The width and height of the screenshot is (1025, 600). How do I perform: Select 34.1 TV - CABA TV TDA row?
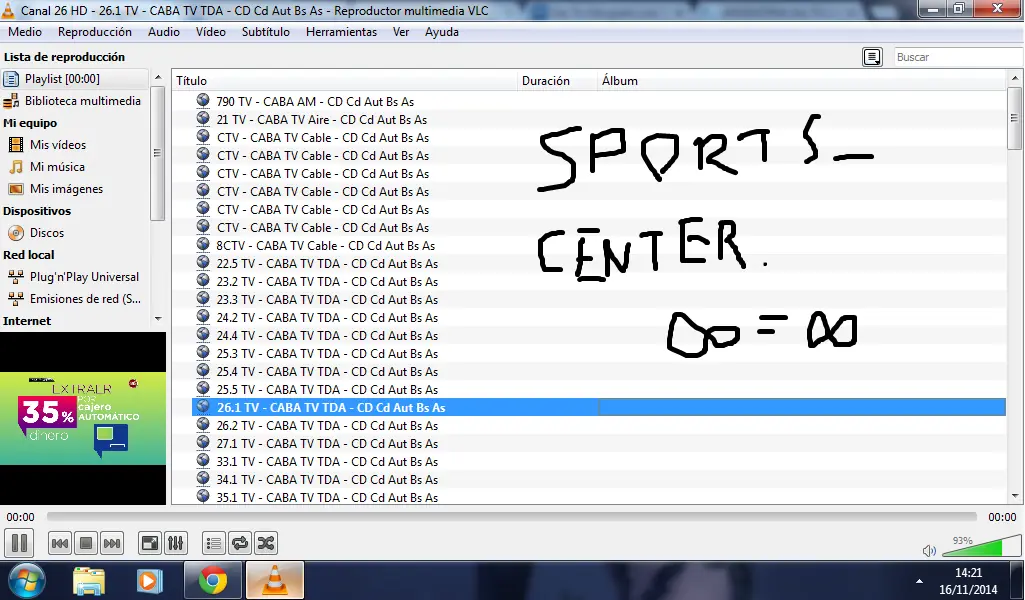[x=599, y=479]
